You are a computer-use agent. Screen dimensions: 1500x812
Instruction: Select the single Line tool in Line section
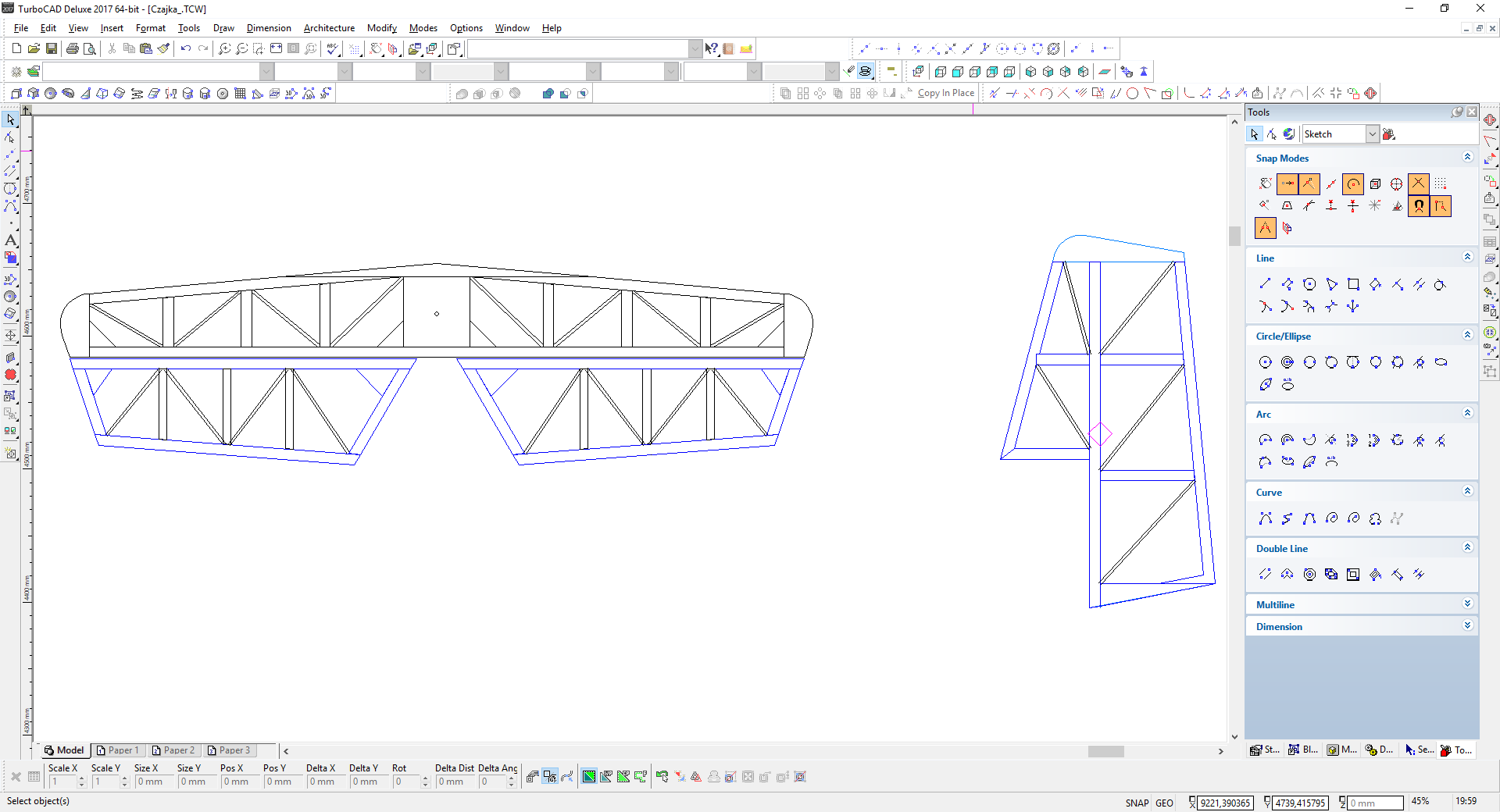[x=1265, y=284]
